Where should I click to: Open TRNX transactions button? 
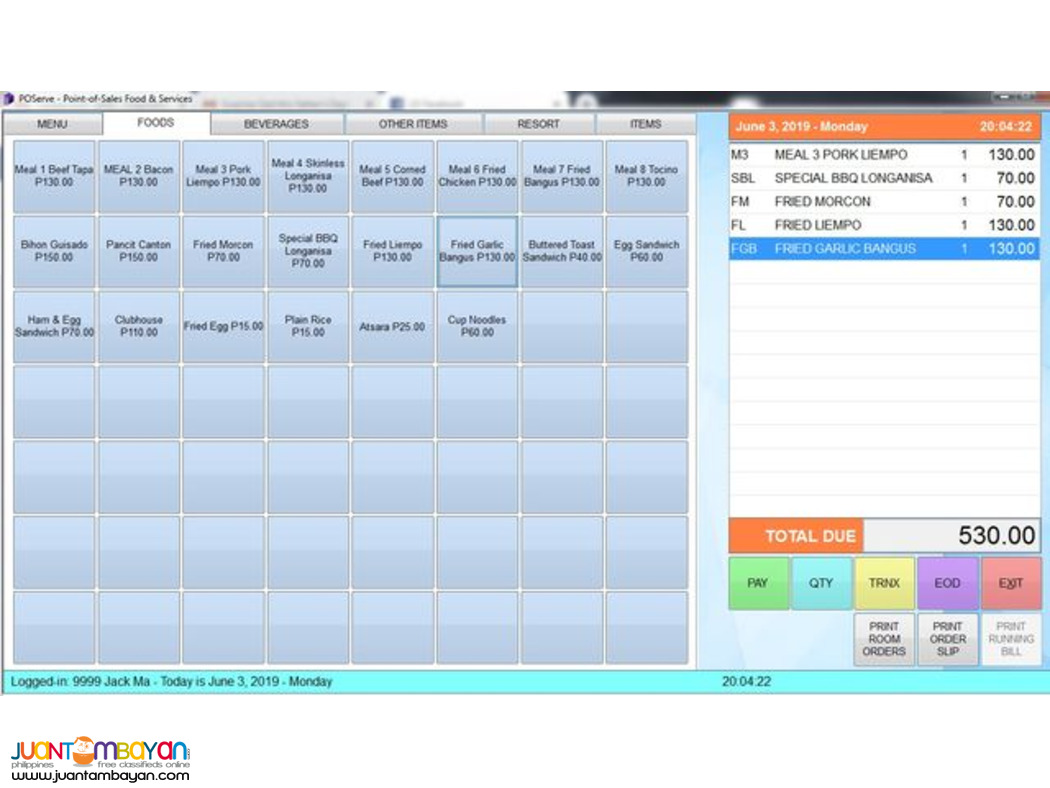tap(884, 583)
